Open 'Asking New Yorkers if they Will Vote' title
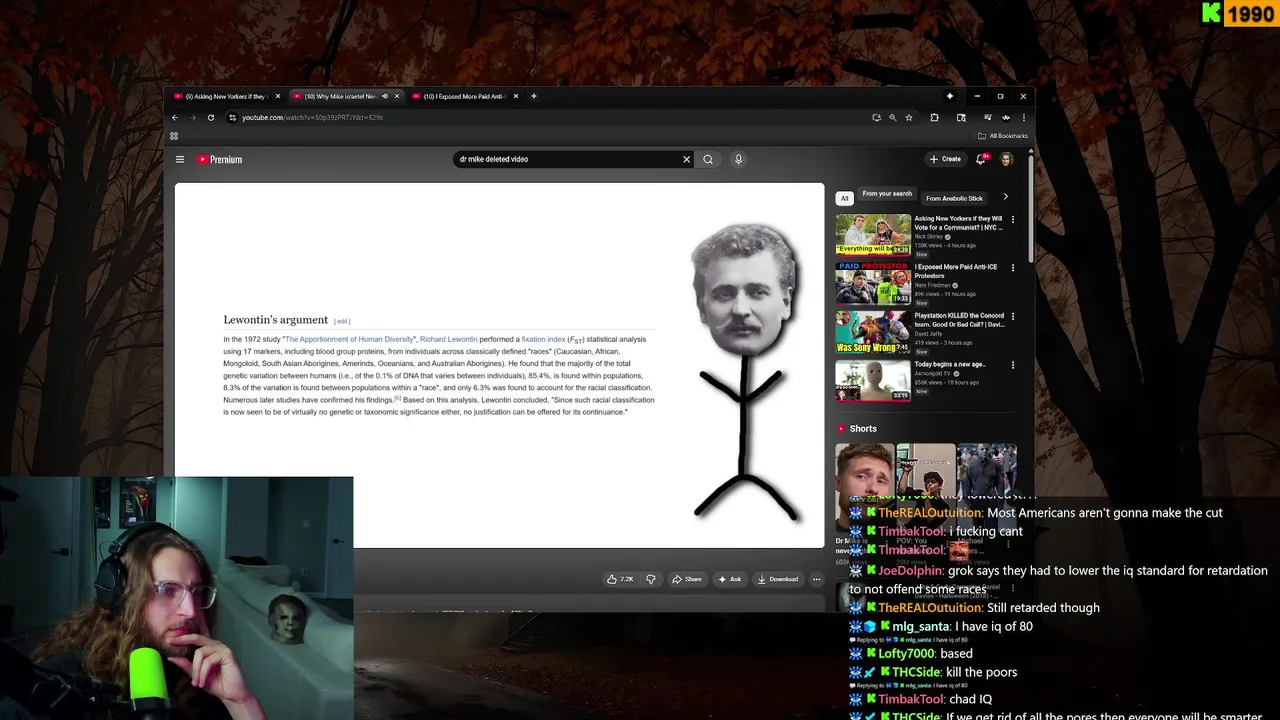 [958, 223]
